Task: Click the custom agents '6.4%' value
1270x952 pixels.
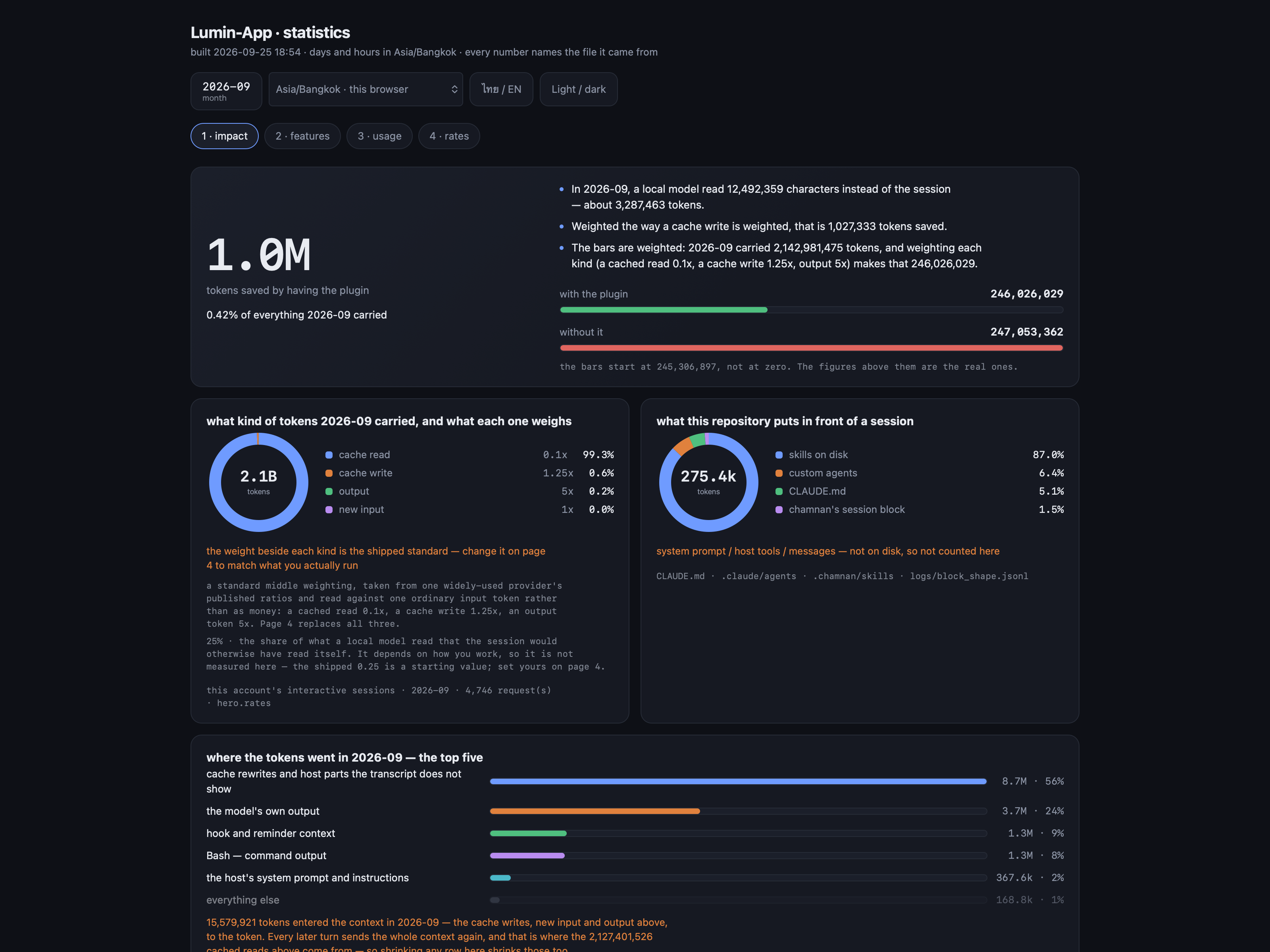Action: click(x=1051, y=473)
